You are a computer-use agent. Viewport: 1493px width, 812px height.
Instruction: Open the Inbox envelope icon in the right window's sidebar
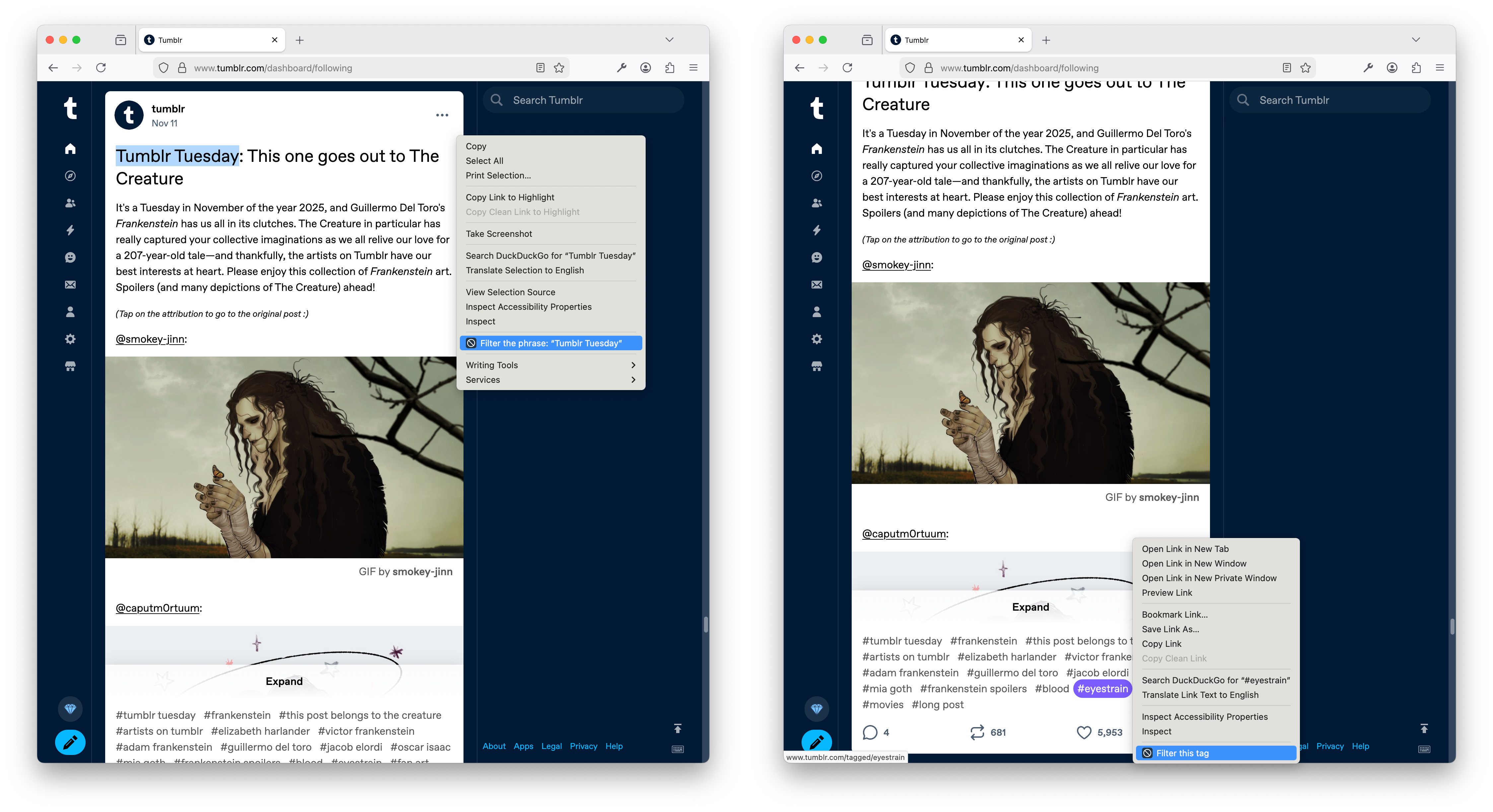tap(817, 285)
